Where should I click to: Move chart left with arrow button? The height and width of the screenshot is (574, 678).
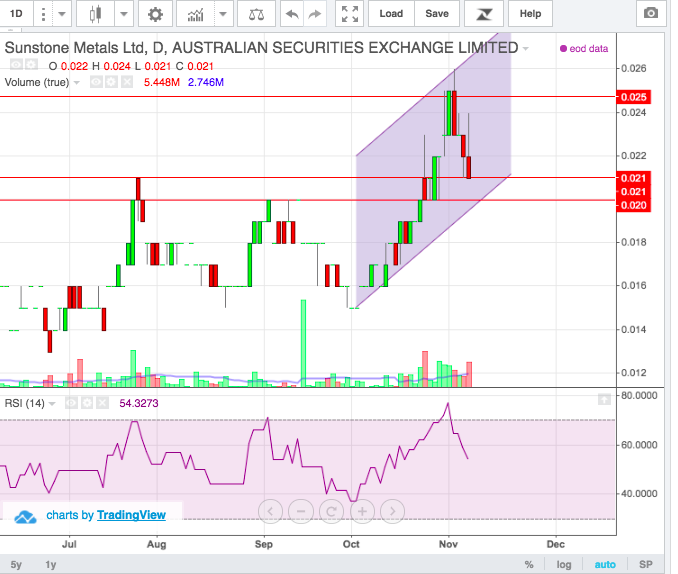click(x=270, y=511)
